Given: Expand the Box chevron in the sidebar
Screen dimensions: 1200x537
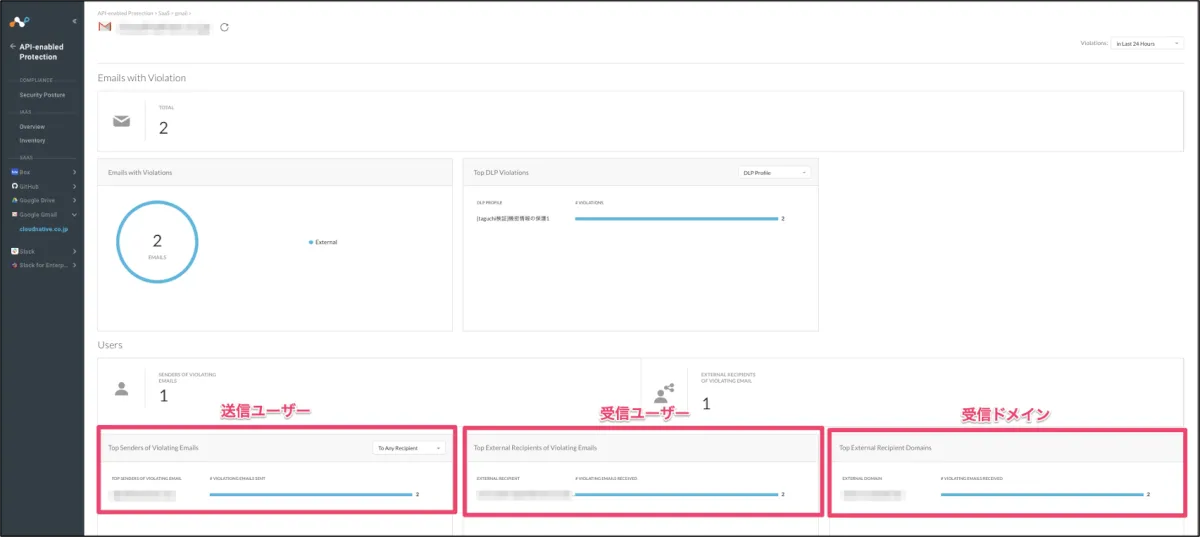Looking at the screenshot, I should pos(74,172).
